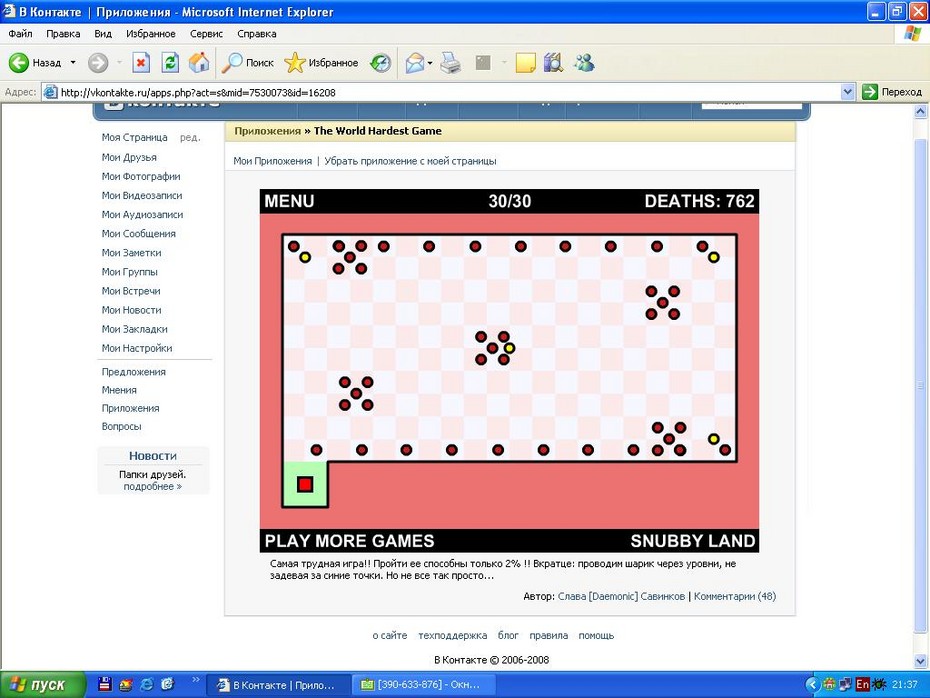The height and width of the screenshot is (698, 930).
Task: Open the Избранное menu
Action: [x=151, y=34]
